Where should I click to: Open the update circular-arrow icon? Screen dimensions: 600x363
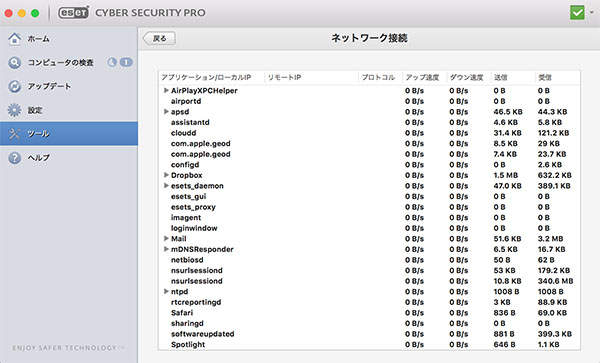[x=15, y=86]
